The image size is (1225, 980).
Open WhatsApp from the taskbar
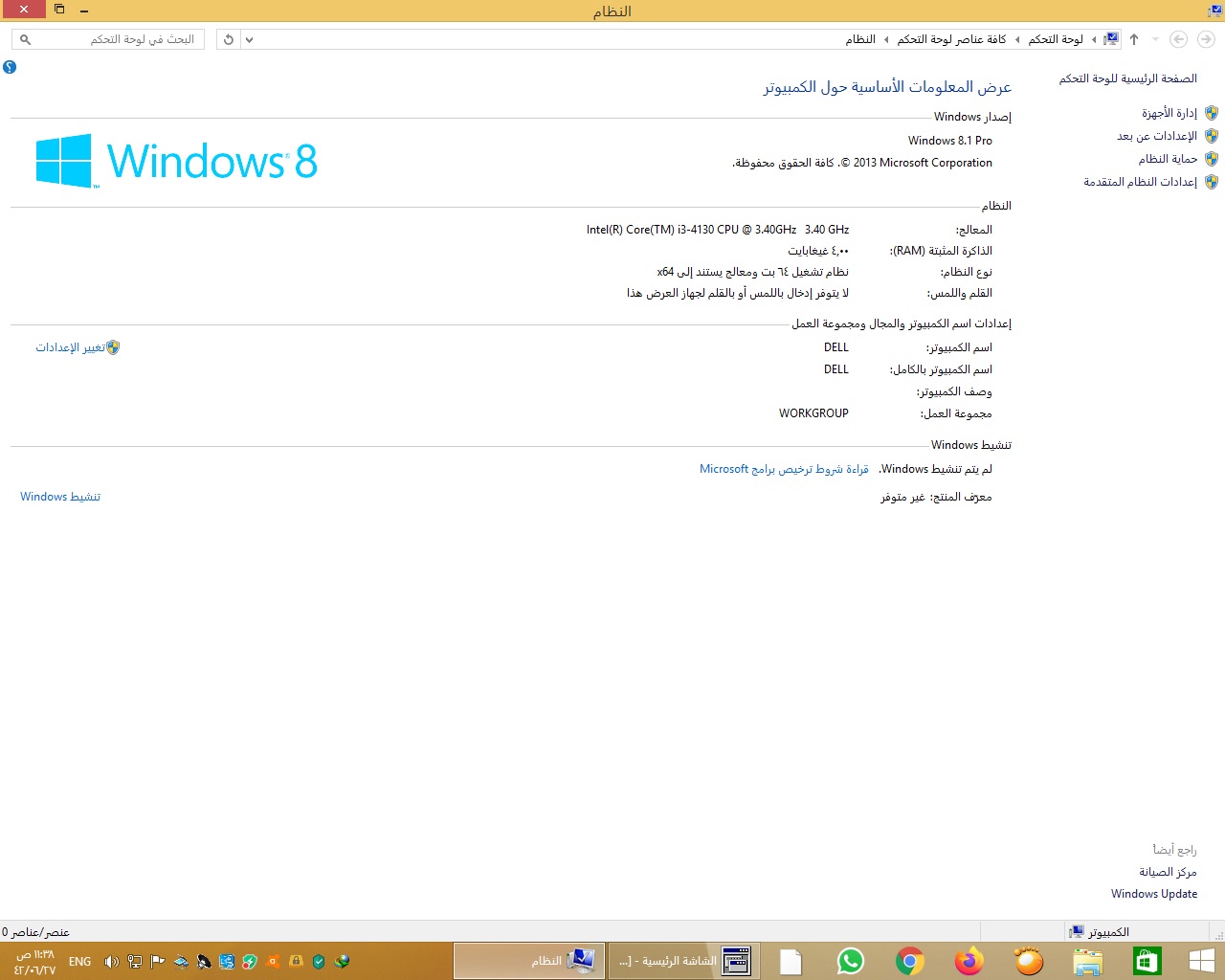coord(850,961)
